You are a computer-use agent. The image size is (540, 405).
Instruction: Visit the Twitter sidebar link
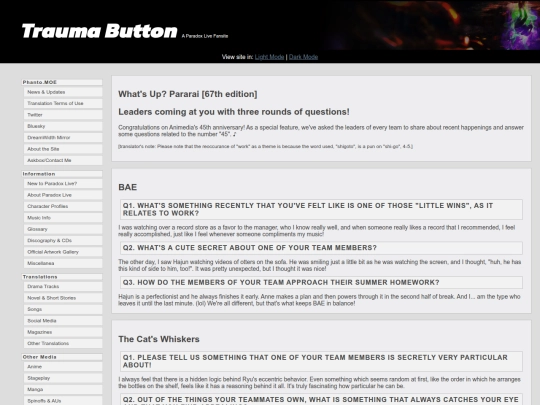(x=63, y=115)
